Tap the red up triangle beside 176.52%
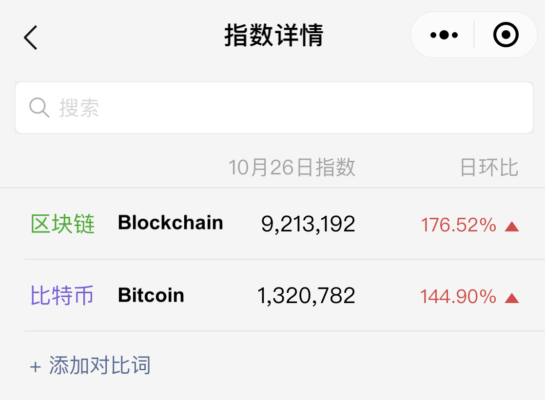Screen dimensions: 545x400 512,227
